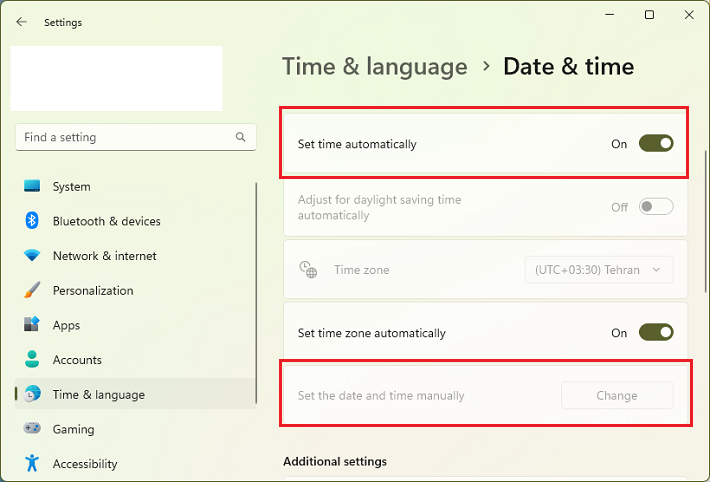Click the back arrow in Settings

coord(21,22)
